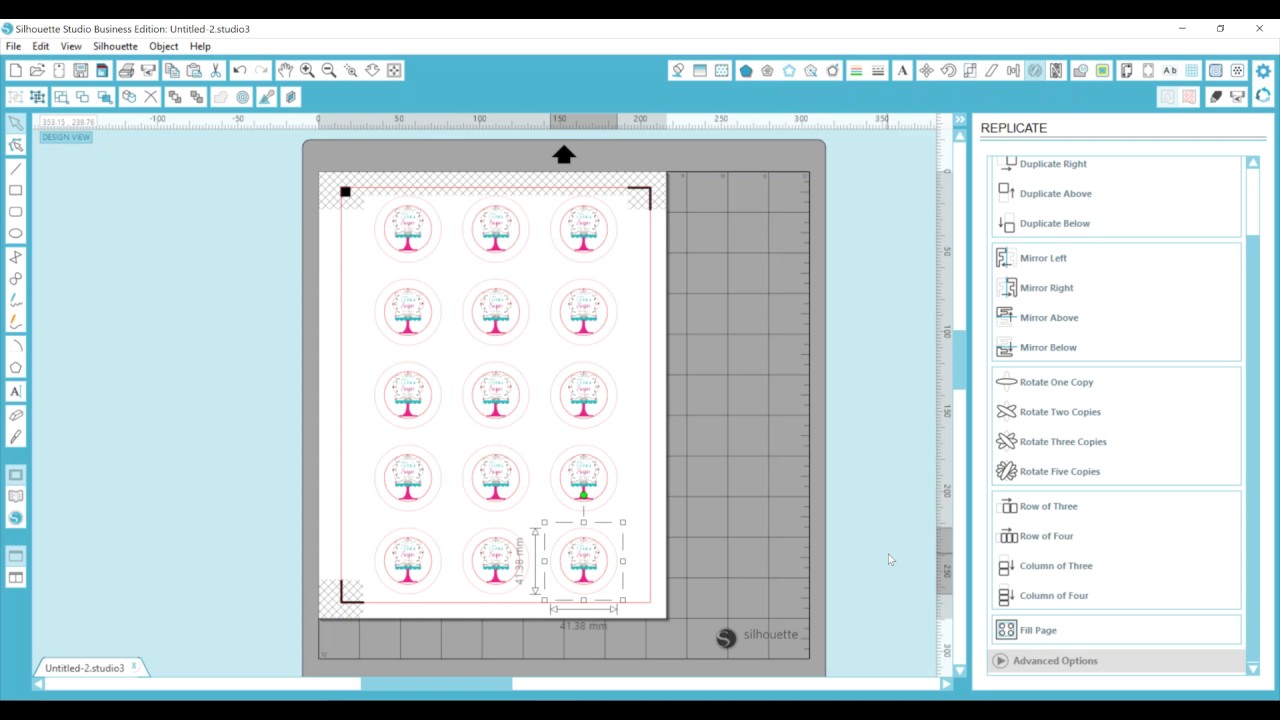
Task: Select the Knife tool
Action: pos(15,437)
